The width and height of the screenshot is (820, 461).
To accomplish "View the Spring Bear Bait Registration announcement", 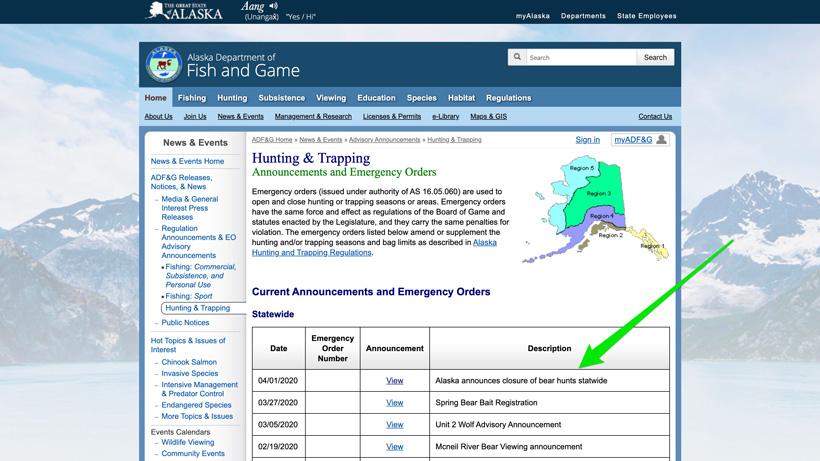I will click(x=394, y=402).
